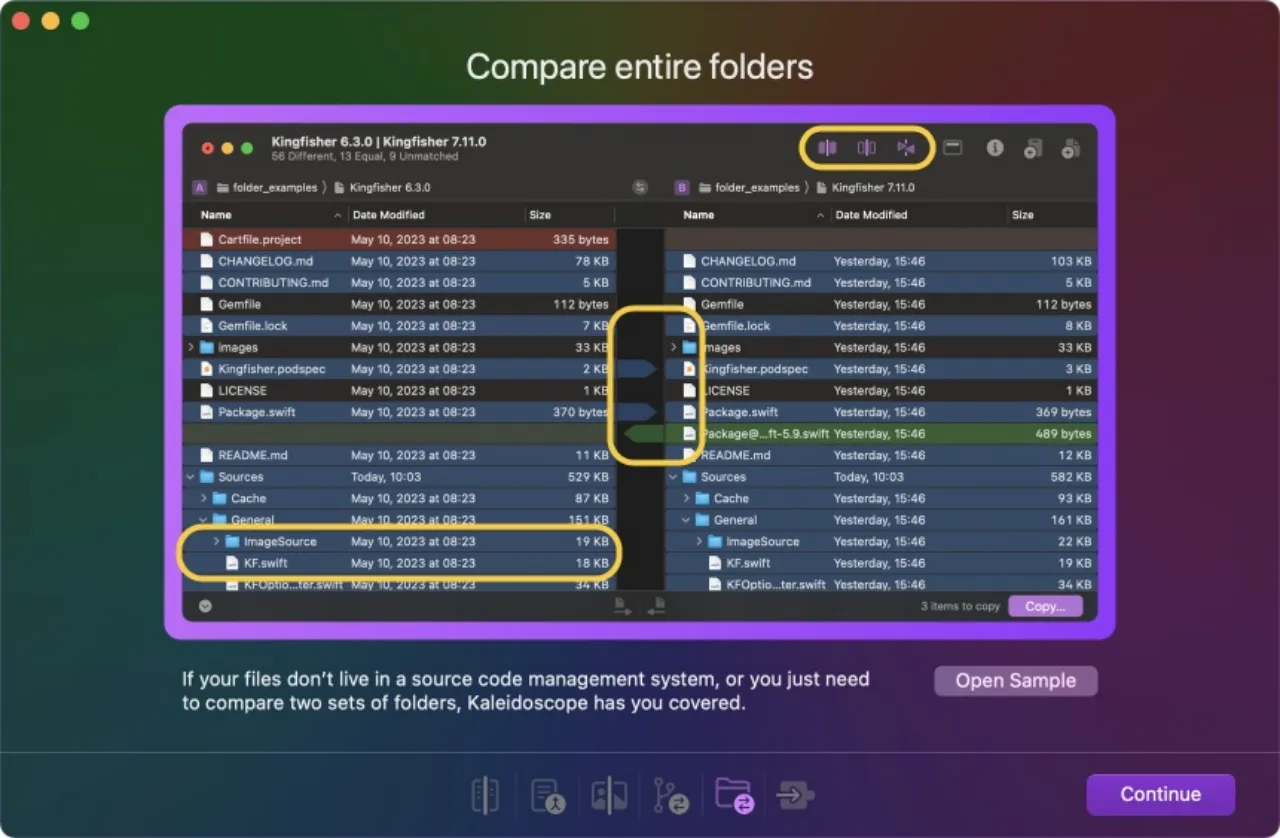This screenshot has height=838, width=1280.
Task: Click the add-folder plus icon at toolbar end
Action: pos(1070,148)
